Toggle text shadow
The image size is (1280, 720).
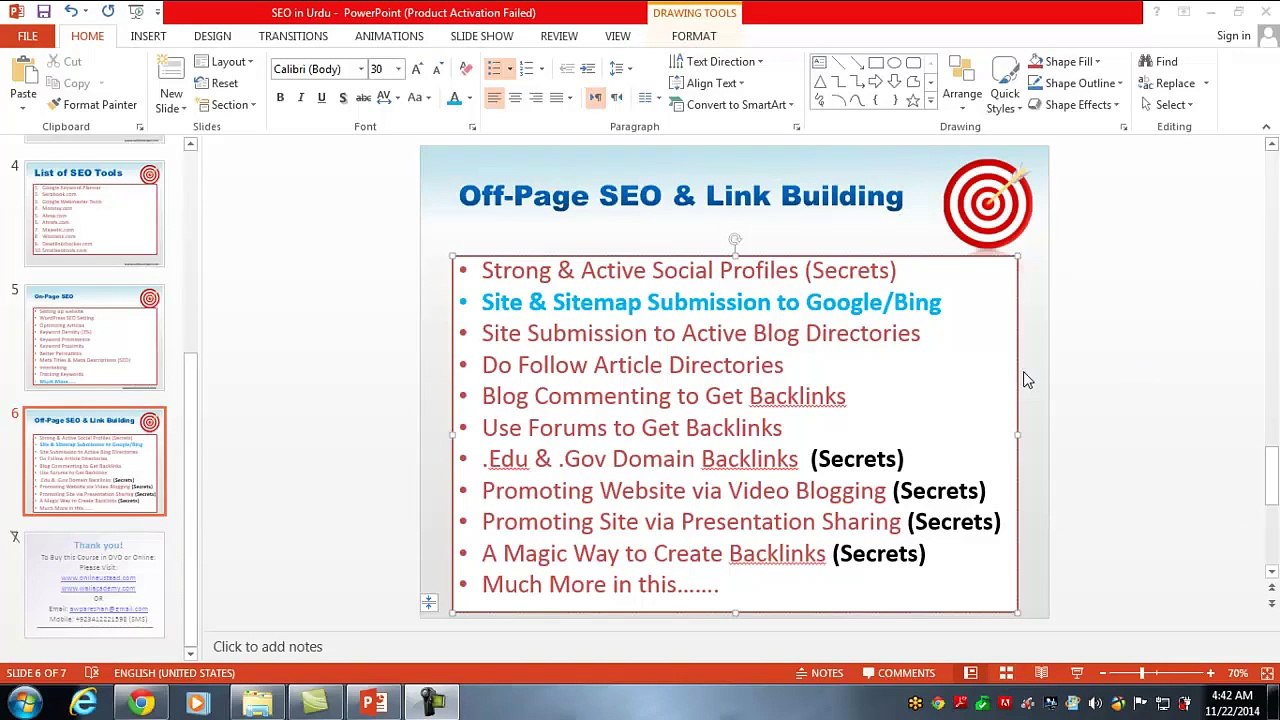[x=342, y=97]
